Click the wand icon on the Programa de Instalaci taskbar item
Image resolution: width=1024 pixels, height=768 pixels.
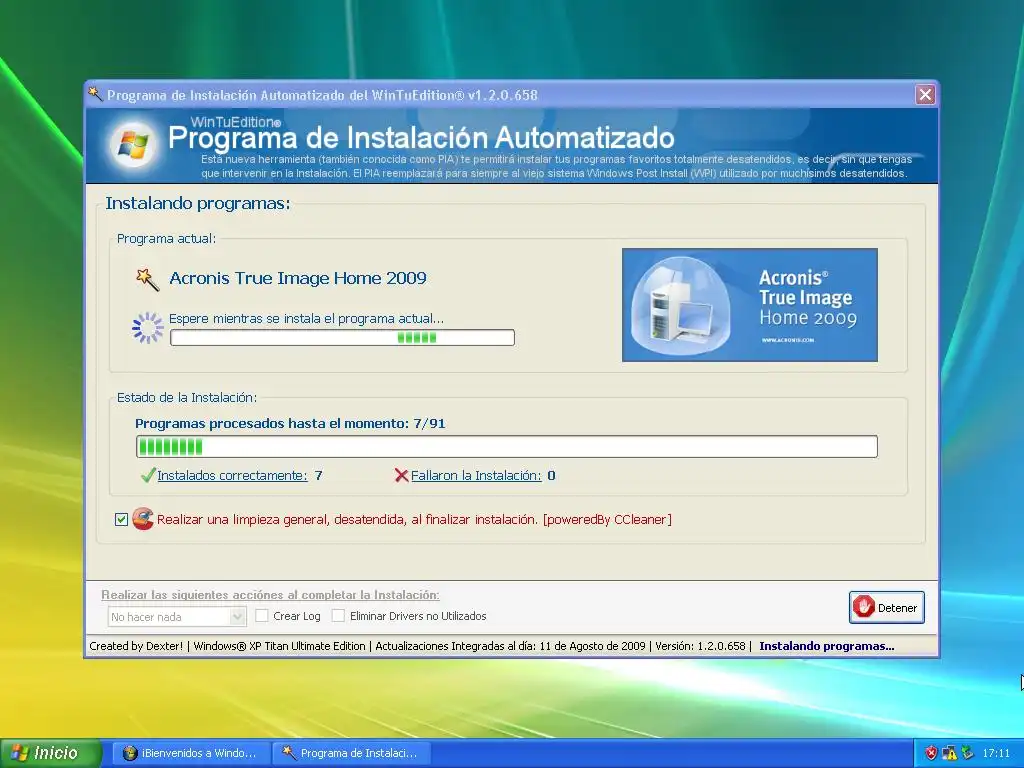click(289, 752)
